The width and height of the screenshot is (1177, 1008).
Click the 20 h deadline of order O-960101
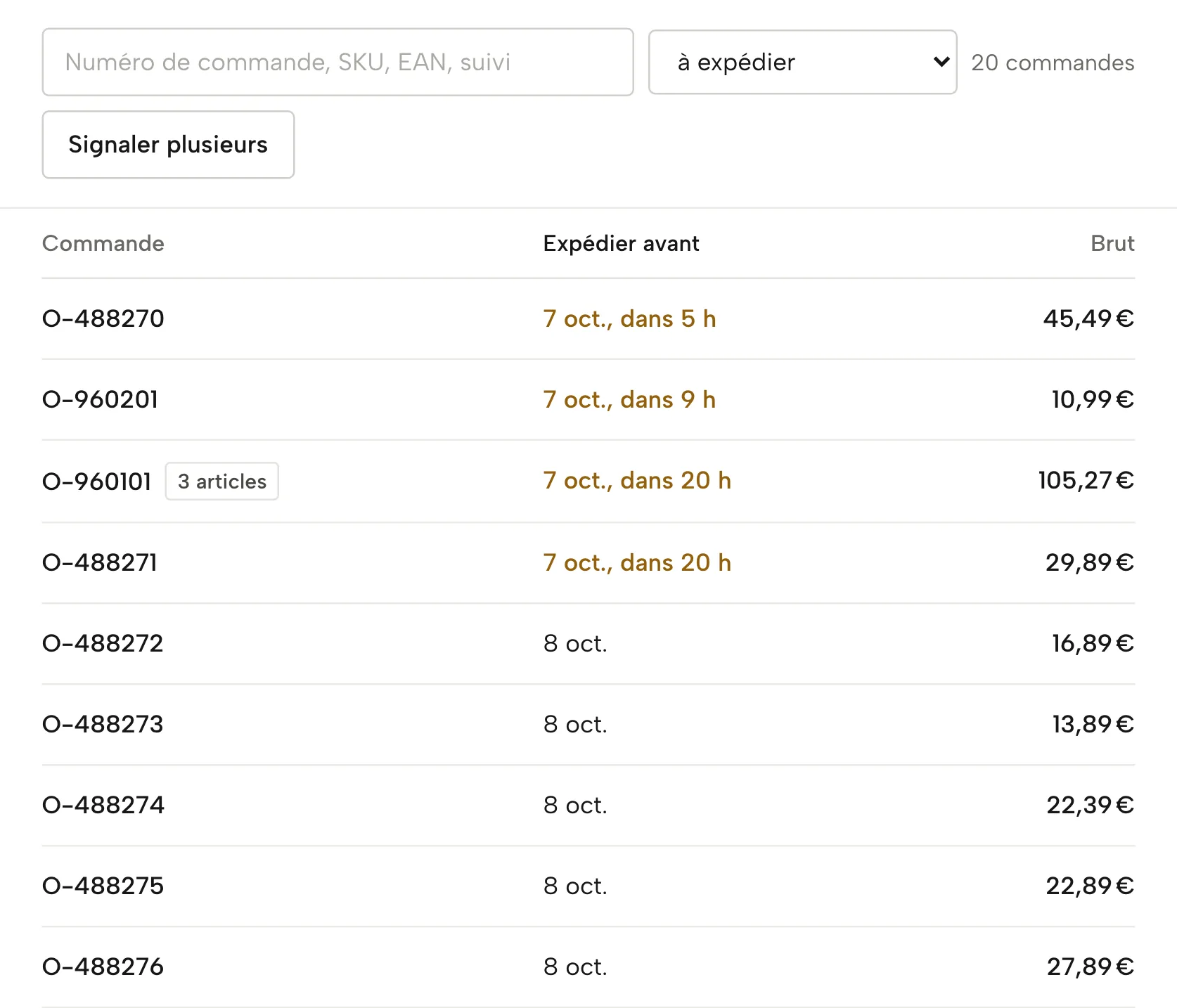coord(637,480)
